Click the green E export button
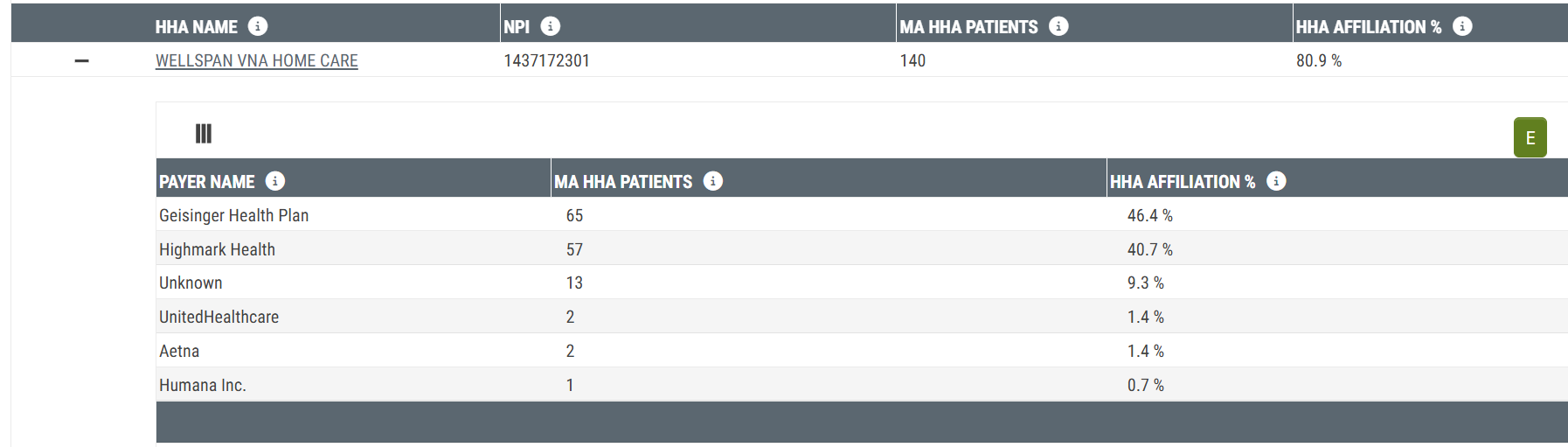This screenshot has width=1568, height=447. pos(1530,137)
